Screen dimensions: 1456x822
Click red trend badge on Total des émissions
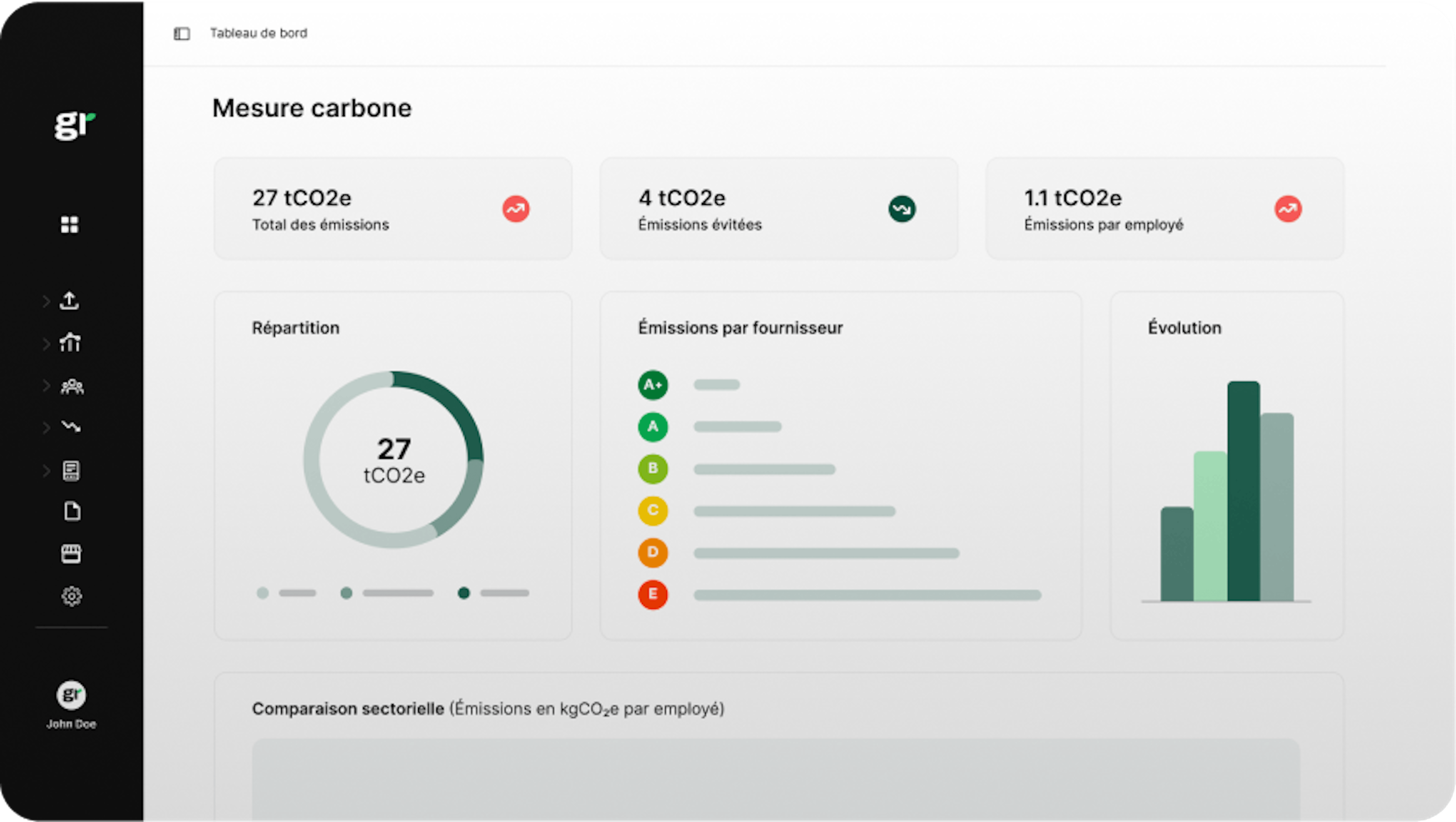pos(516,209)
